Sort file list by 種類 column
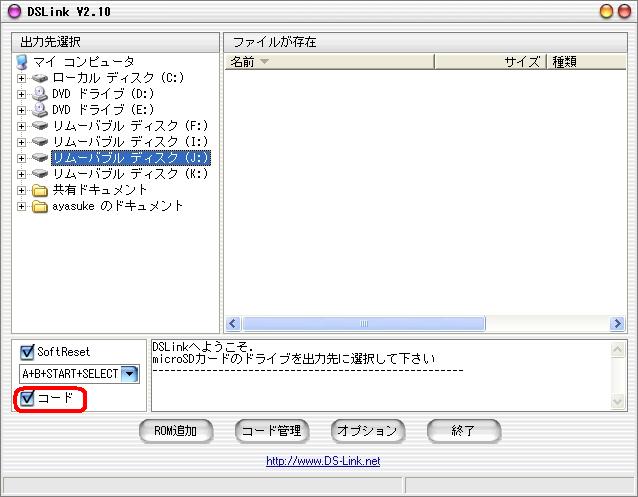Screen dimensions: 638x497 (x=586, y=62)
